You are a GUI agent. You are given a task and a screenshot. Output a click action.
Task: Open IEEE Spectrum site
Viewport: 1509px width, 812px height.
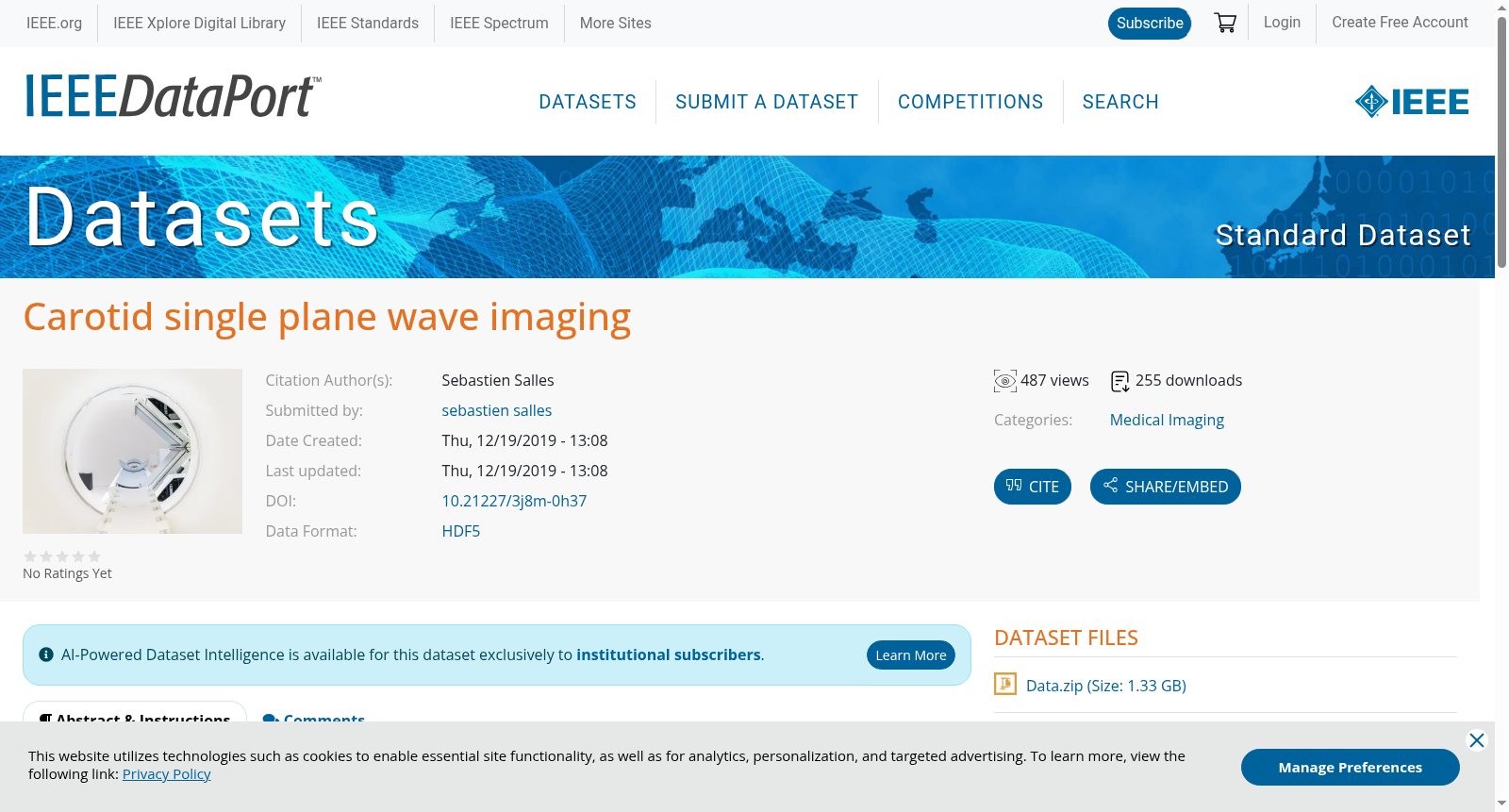pyautogui.click(x=499, y=23)
